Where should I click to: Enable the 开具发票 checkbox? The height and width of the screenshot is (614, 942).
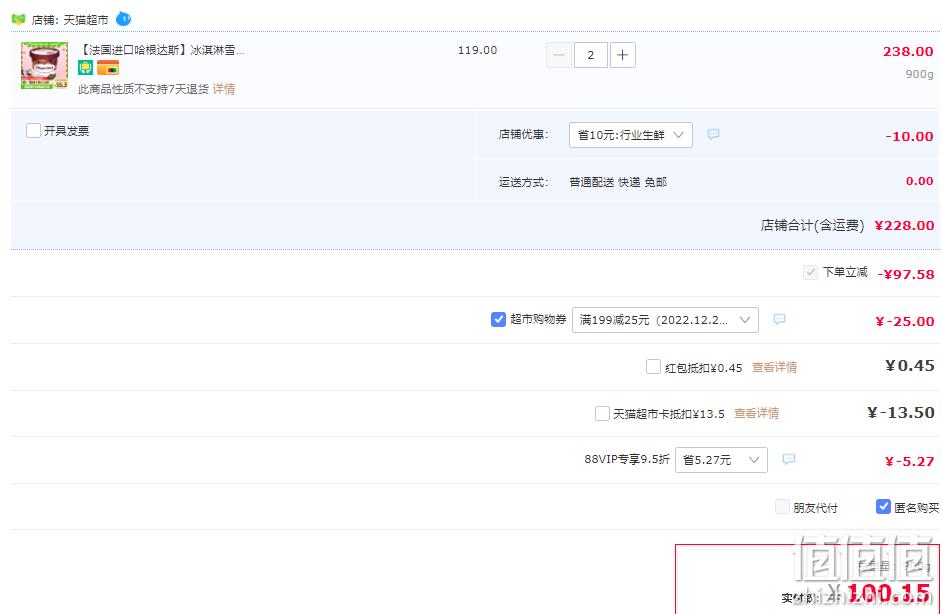(x=34, y=130)
